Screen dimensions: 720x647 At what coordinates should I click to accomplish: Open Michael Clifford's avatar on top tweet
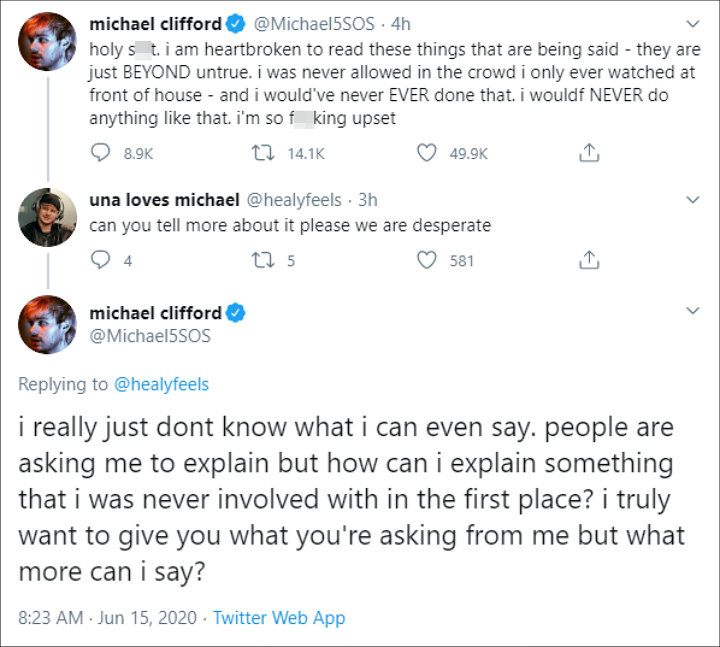point(47,40)
